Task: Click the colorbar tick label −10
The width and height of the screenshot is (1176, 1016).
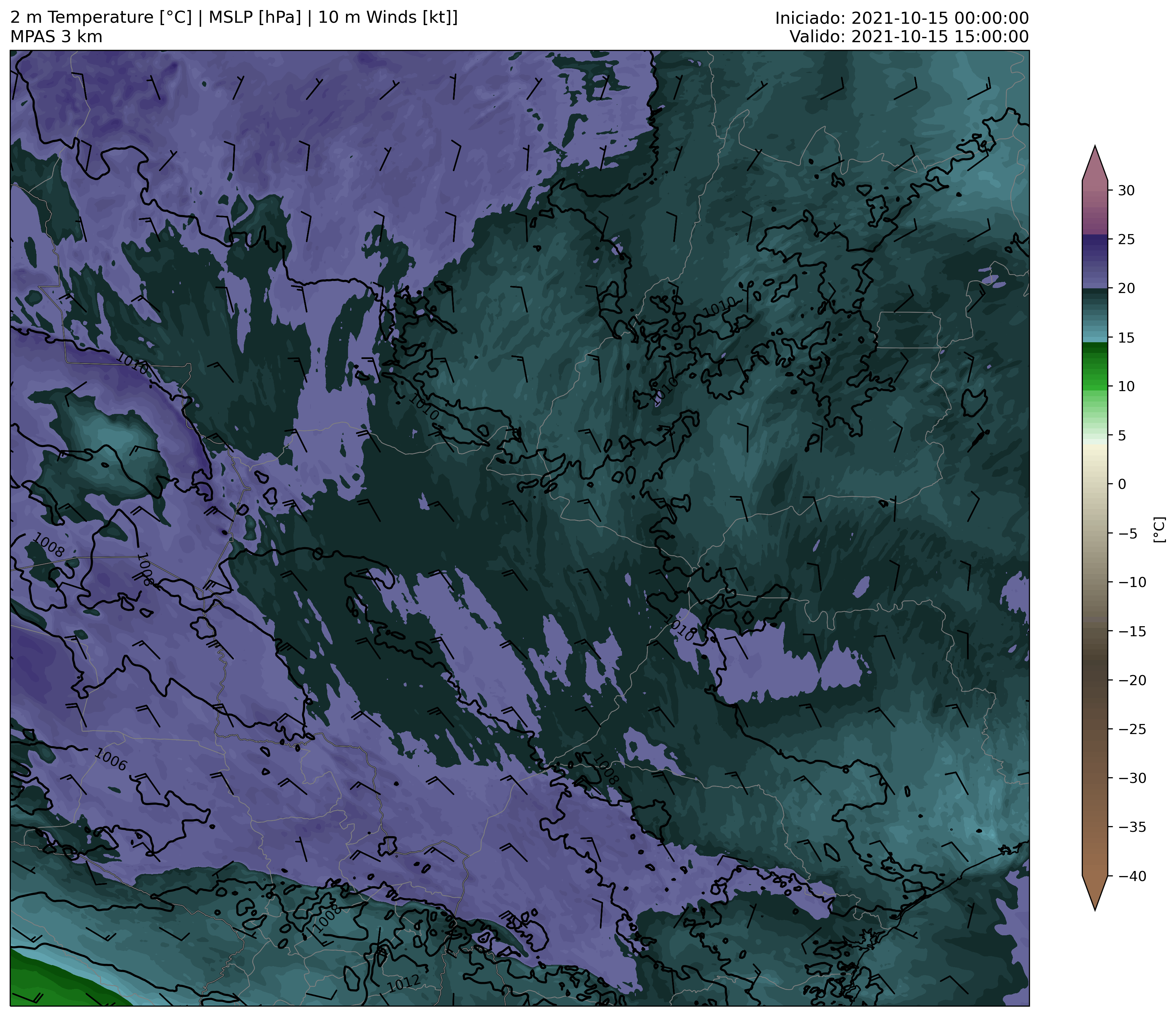Action: (x=1132, y=583)
